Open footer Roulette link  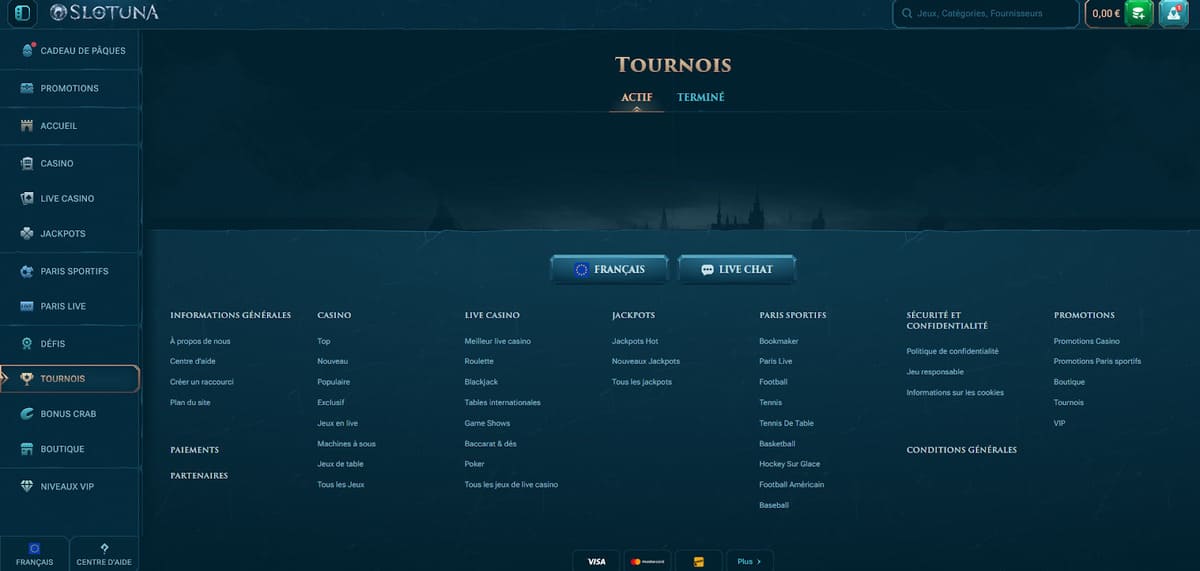tap(479, 361)
